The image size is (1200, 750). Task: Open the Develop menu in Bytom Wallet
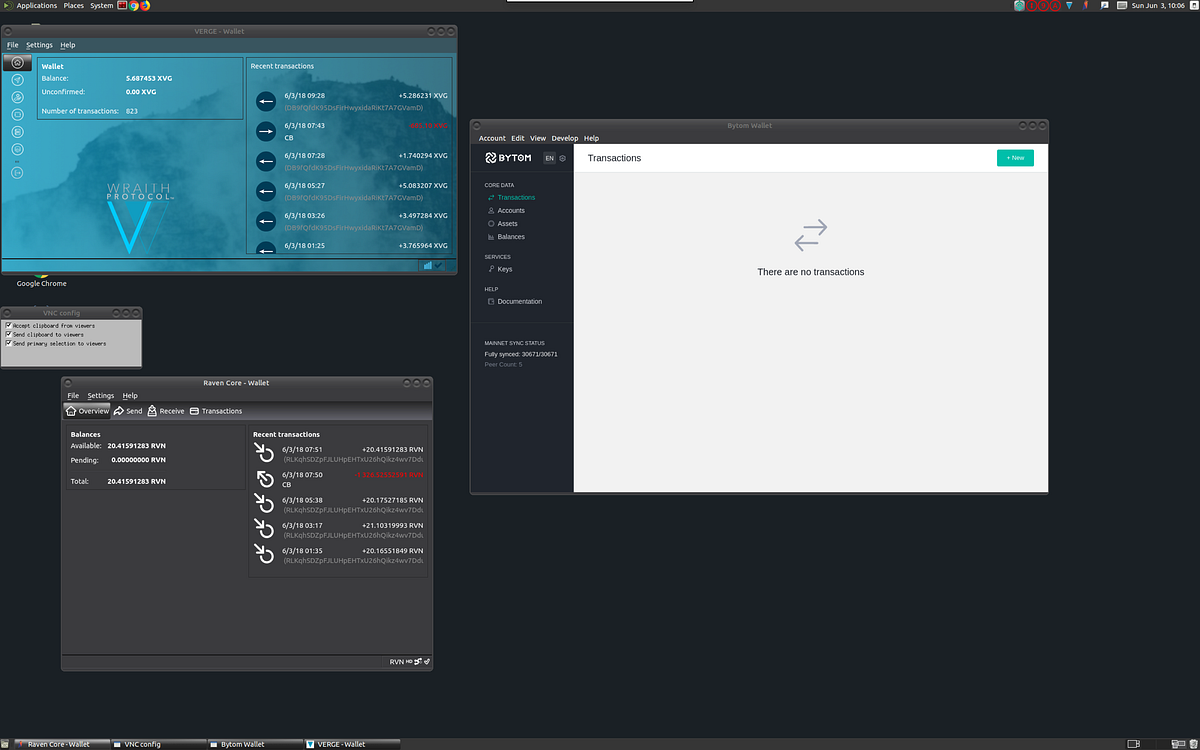565,138
